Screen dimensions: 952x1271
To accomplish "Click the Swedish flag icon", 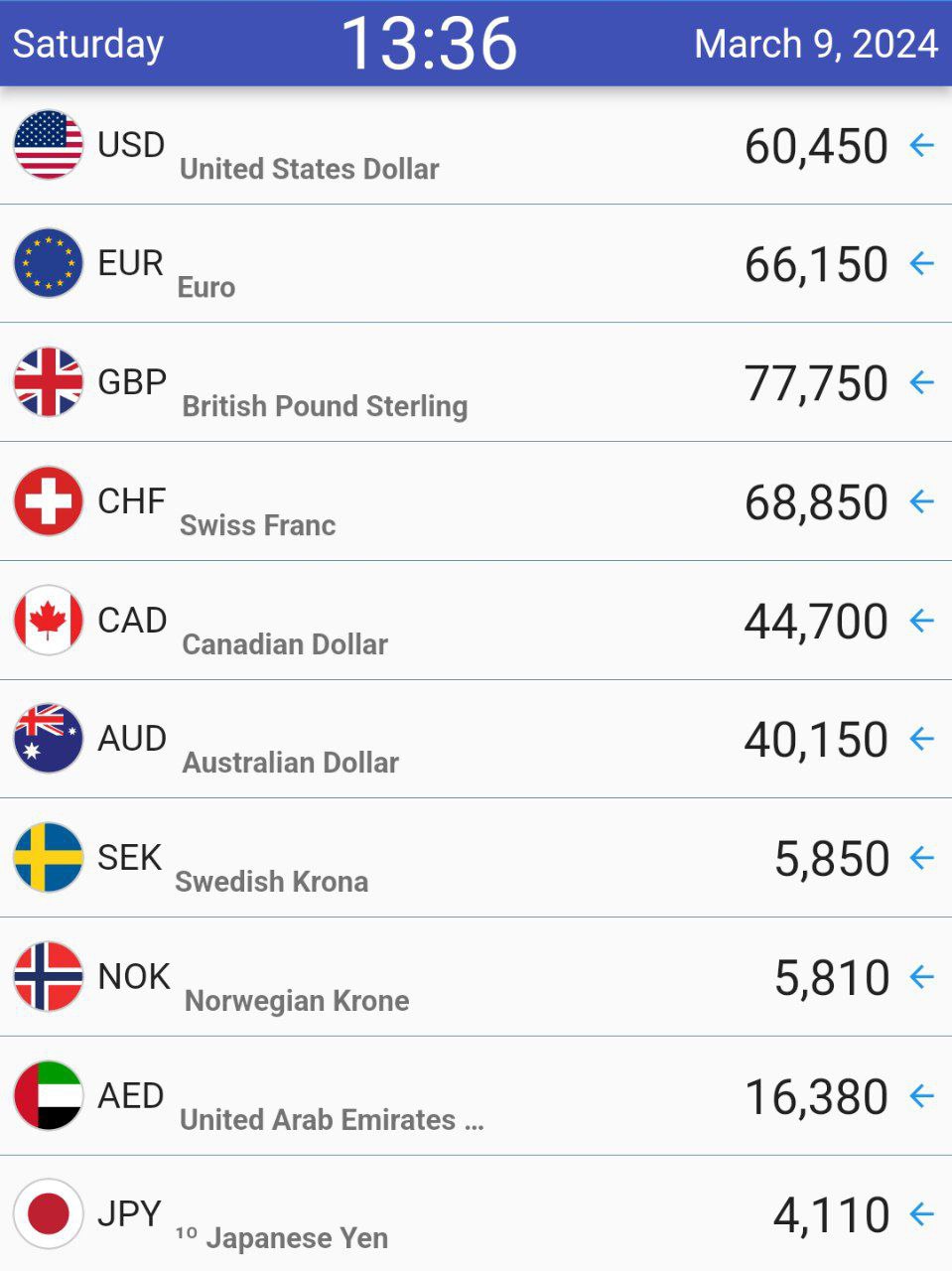I will (49, 858).
